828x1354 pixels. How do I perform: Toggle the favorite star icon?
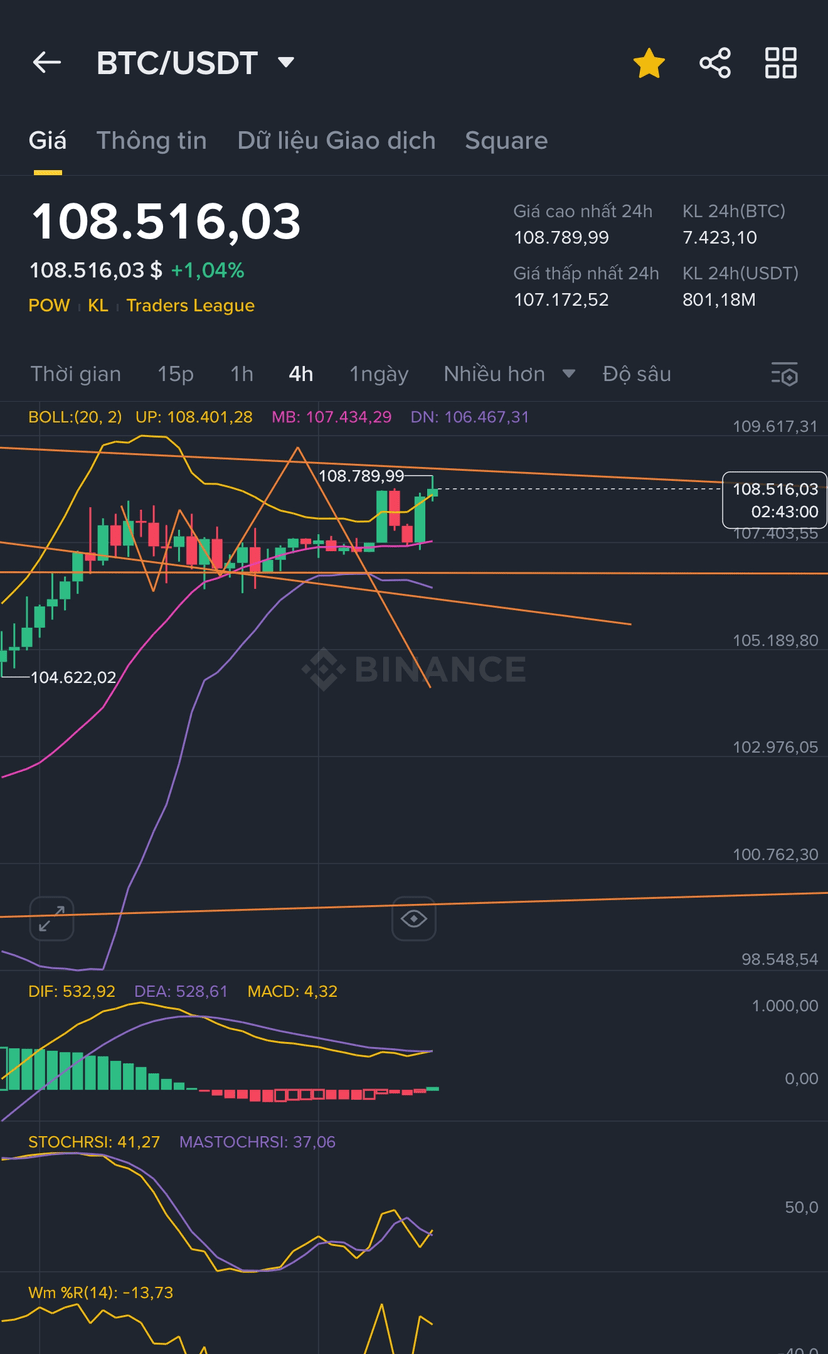coord(649,63)
